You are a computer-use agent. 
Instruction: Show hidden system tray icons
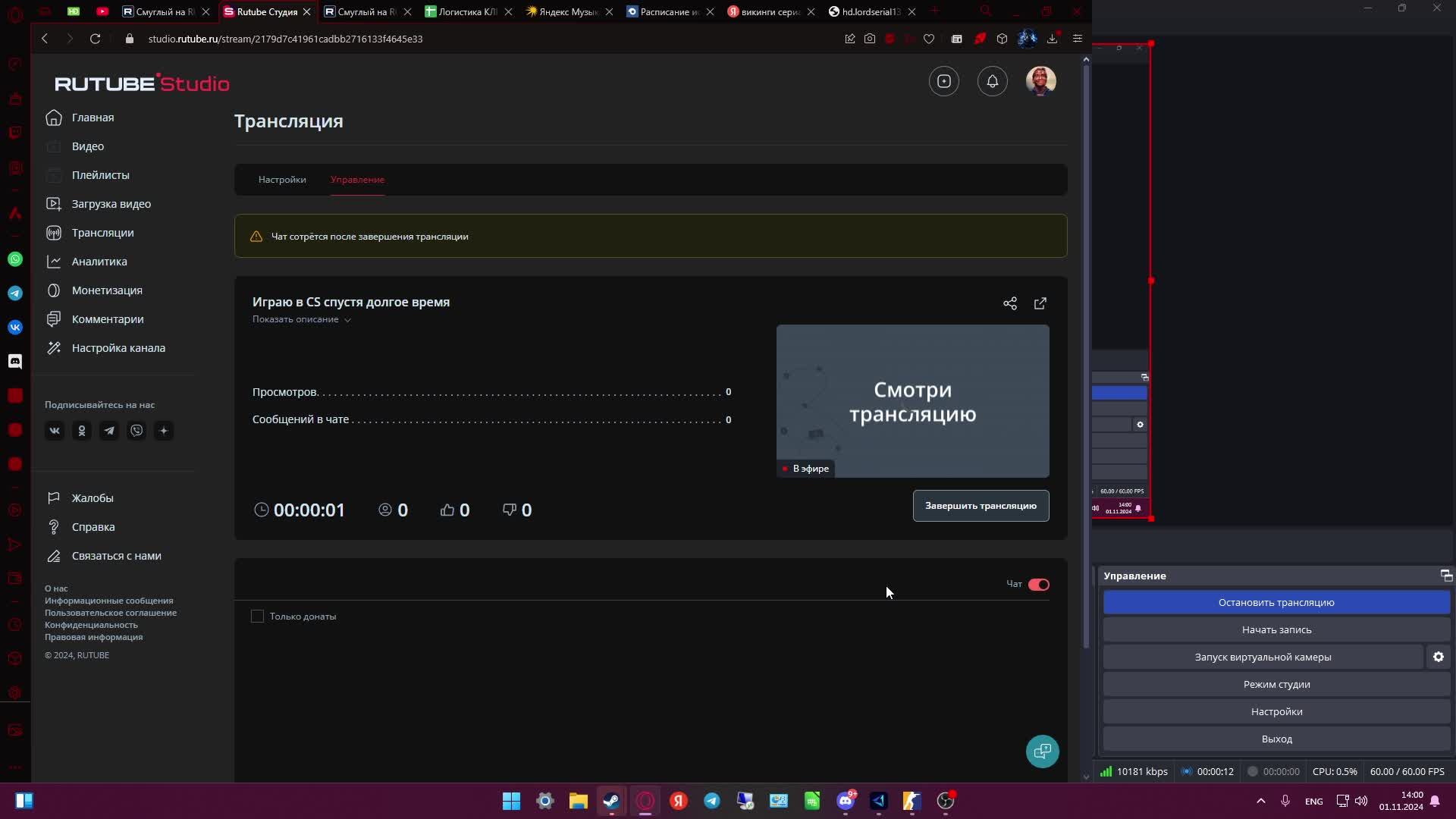coord(1260,801)
